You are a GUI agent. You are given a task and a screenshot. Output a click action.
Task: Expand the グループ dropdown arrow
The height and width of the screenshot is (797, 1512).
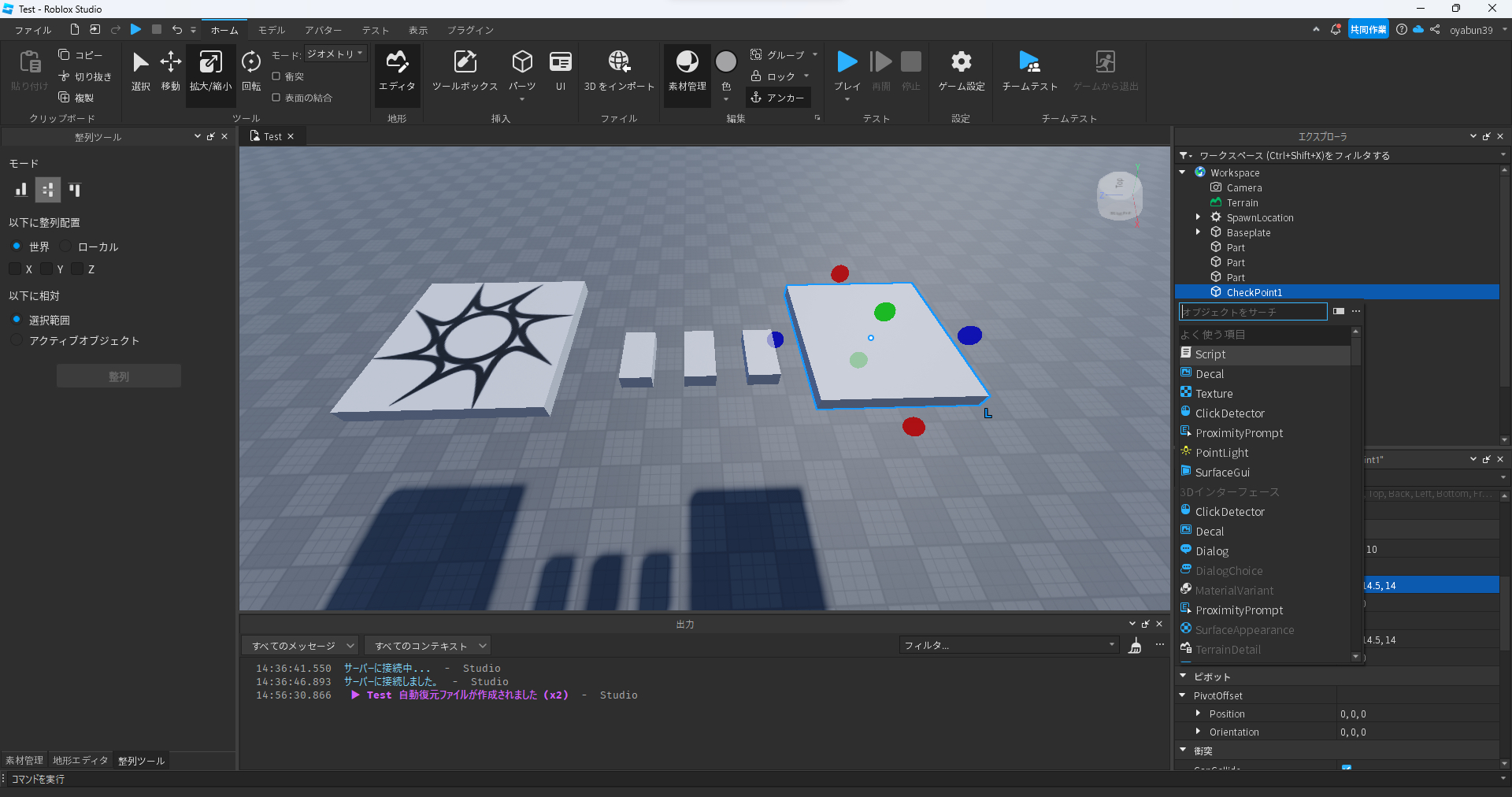point(815,54)
